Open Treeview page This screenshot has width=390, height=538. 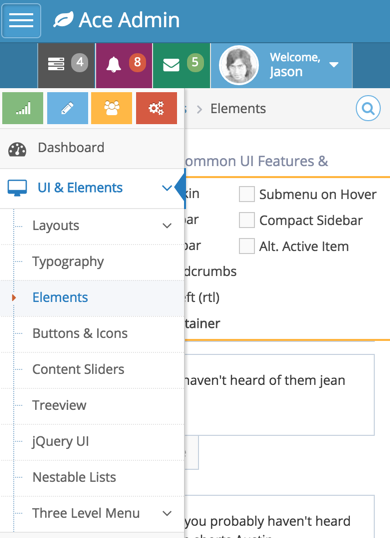(92, 406)
